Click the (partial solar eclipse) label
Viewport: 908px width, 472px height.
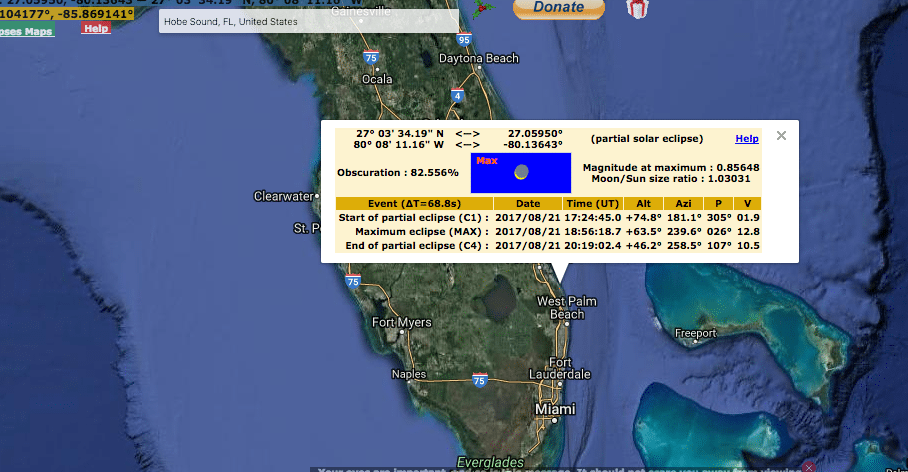pos(647,138)
